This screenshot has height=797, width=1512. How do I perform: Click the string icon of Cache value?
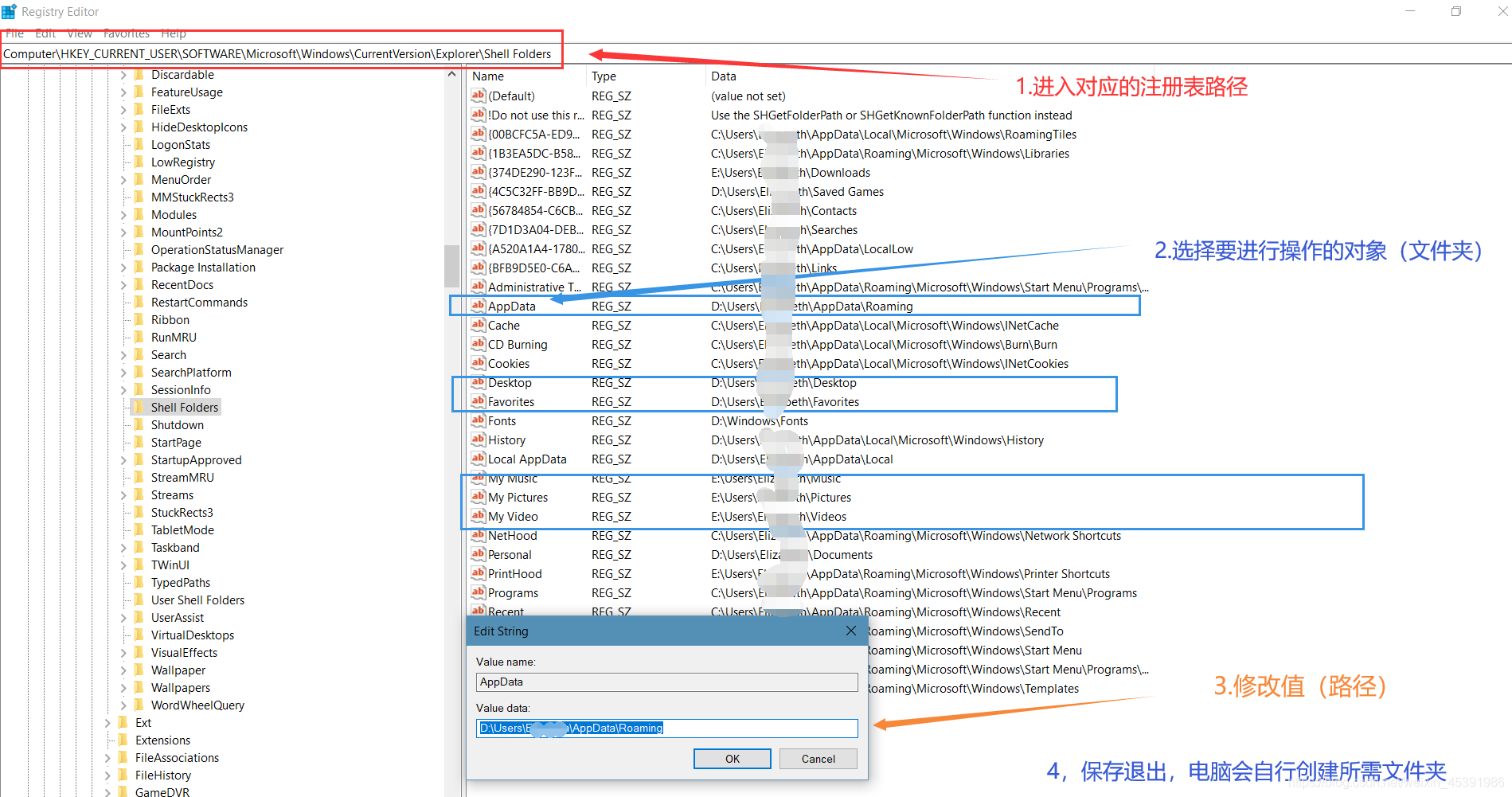click(x=478, y=325)
